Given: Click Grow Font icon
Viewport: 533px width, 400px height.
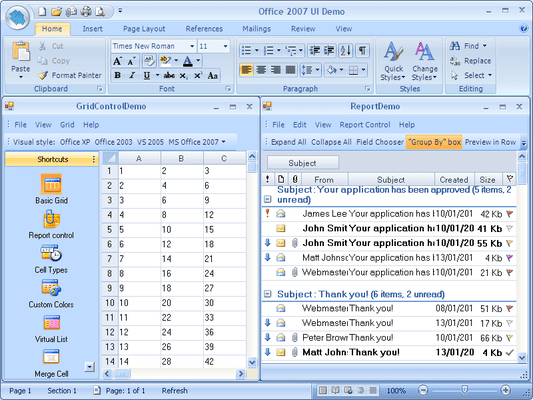Looking at the screenshot, I should tap(117, 61).
